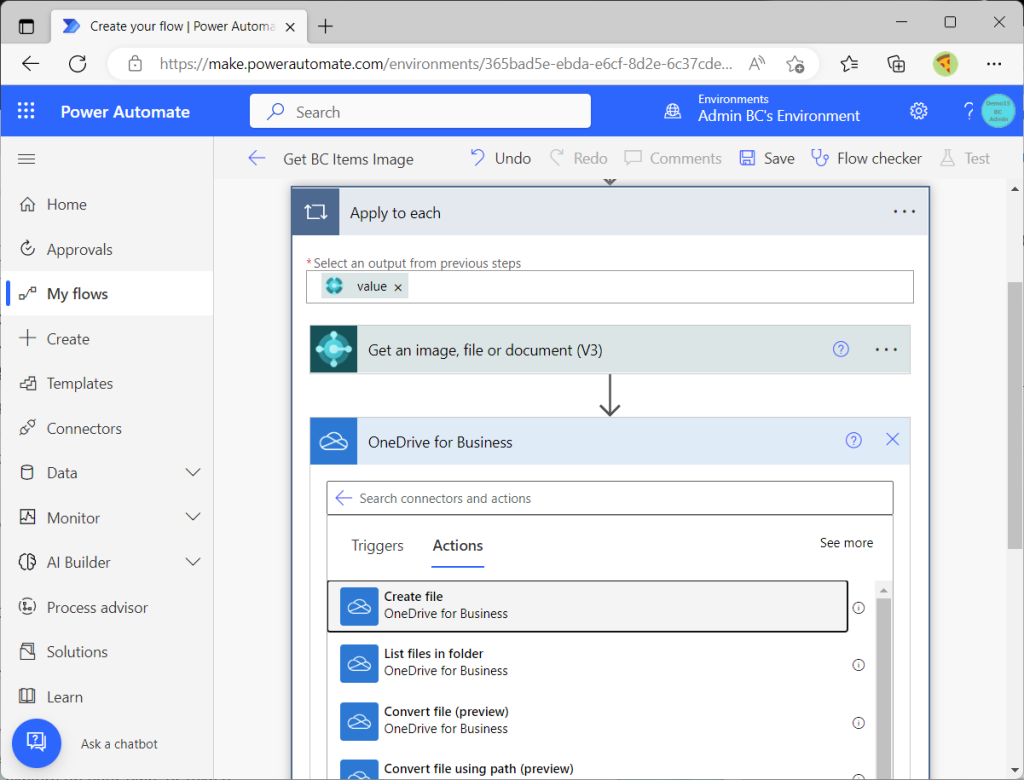Expand the Data menu chevron
This screenshot has height=780, width=1024.
click(193, 472)
